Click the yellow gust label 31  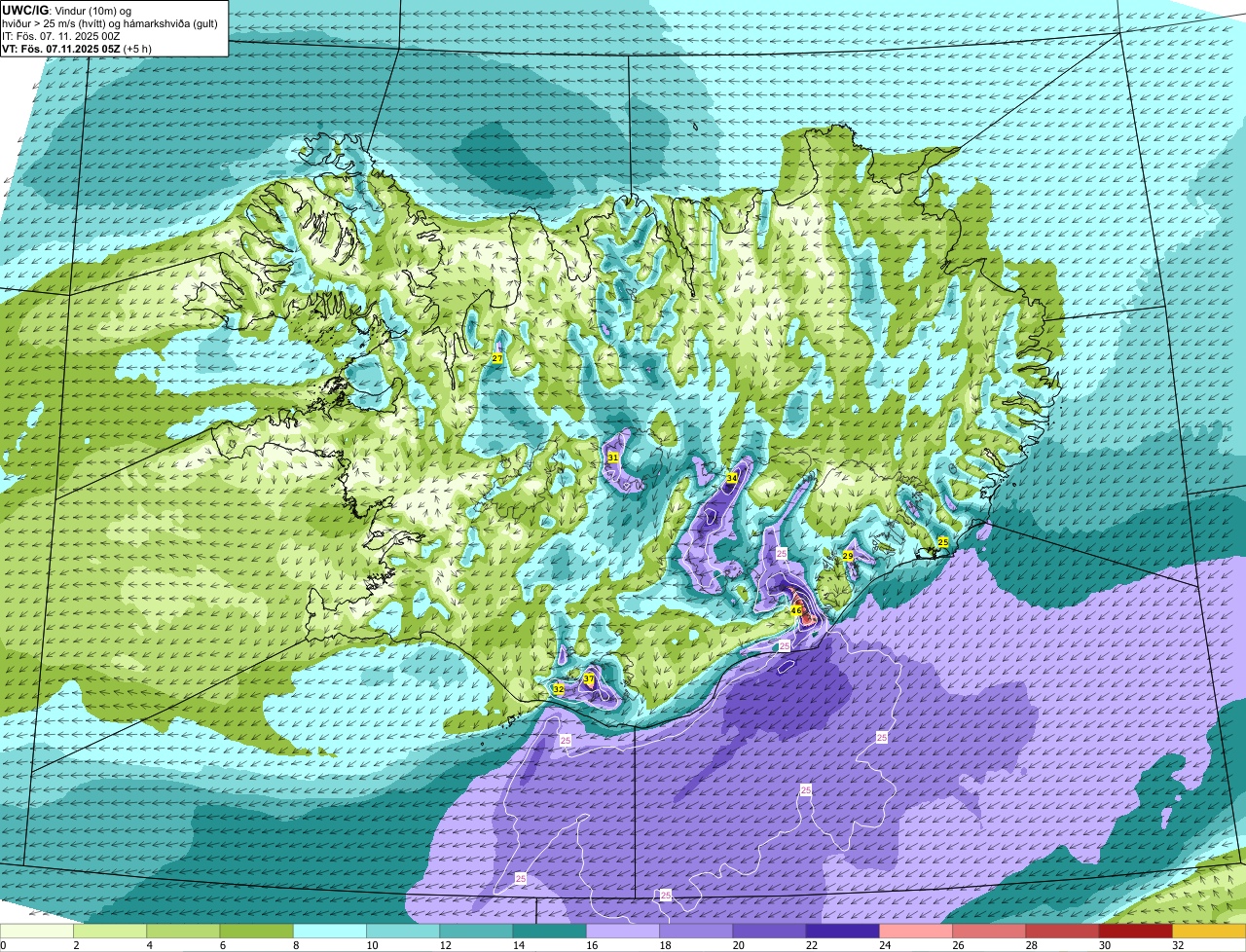pyautogui.click(x=613, y=457)
